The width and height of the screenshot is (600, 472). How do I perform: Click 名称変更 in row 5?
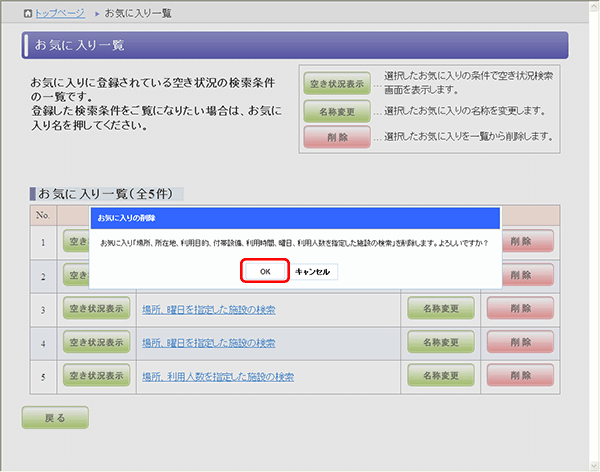(x=441, y=376)
